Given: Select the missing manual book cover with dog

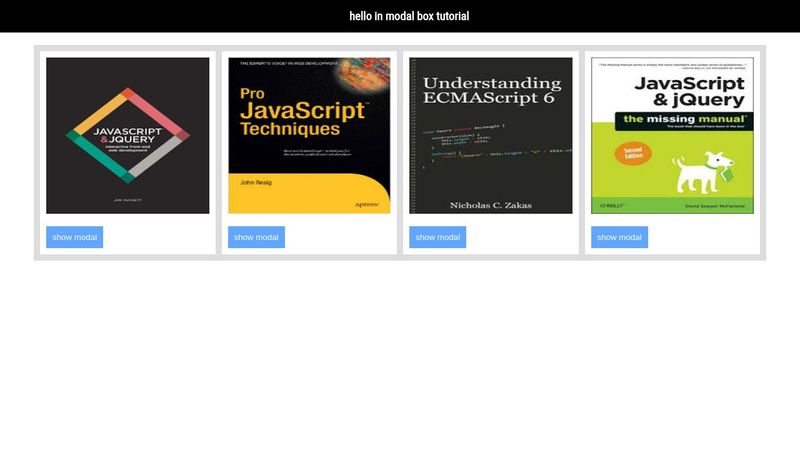Looking at the screenshot, I should tap(672, 136).
